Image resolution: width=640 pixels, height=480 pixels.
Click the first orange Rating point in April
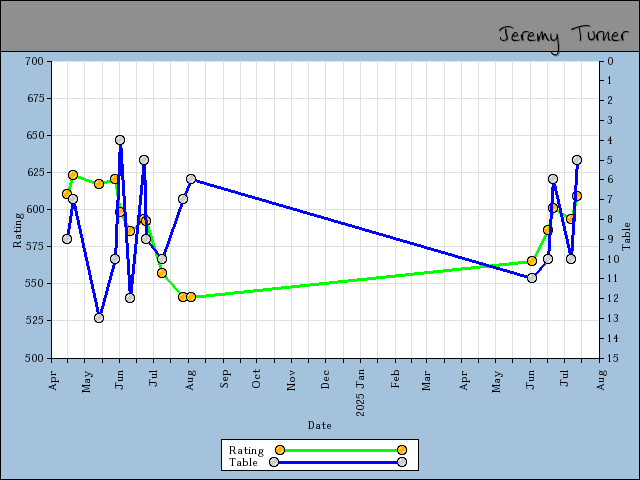click(67, 194)
